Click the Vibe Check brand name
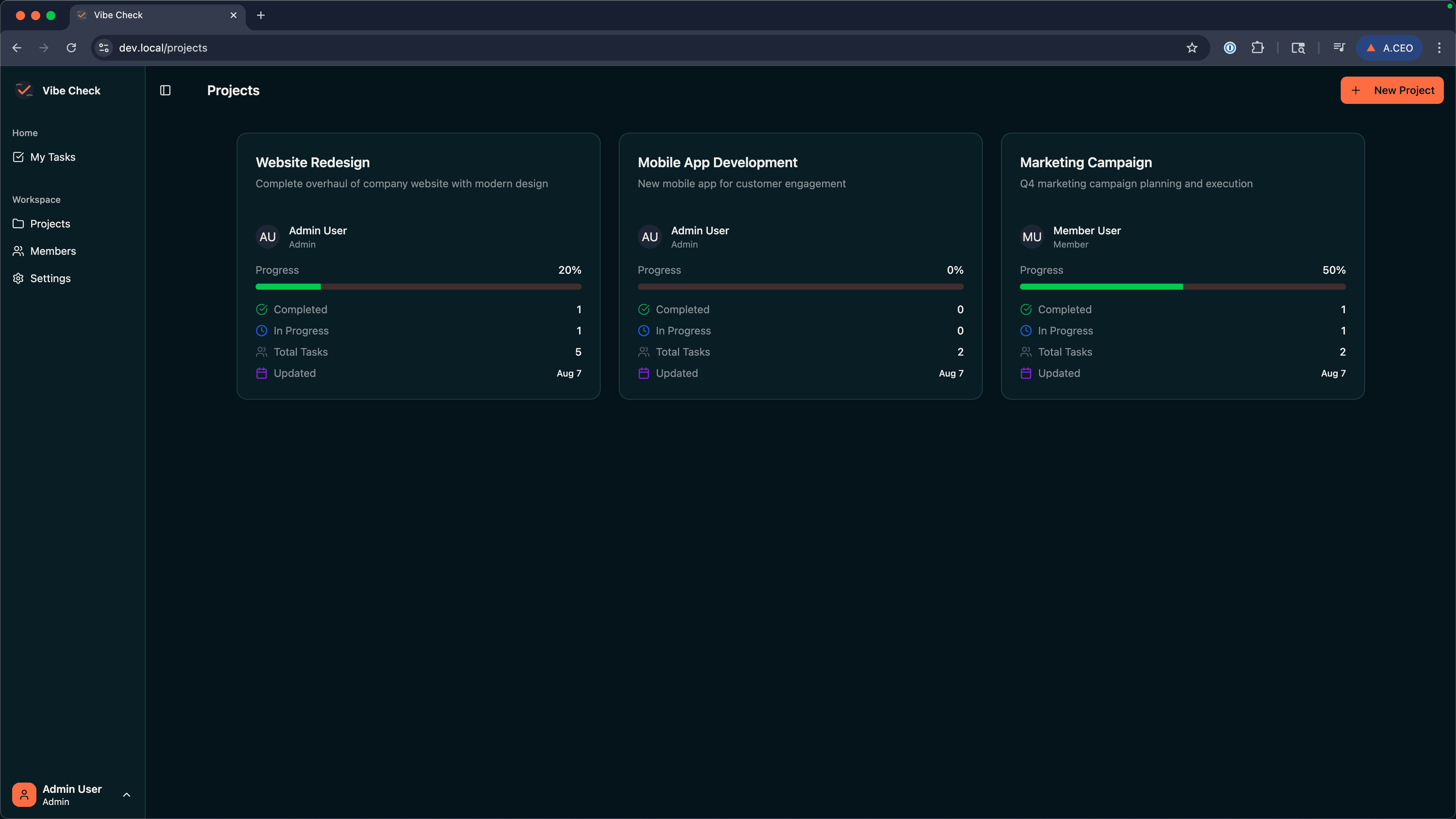 coord(71,91)
